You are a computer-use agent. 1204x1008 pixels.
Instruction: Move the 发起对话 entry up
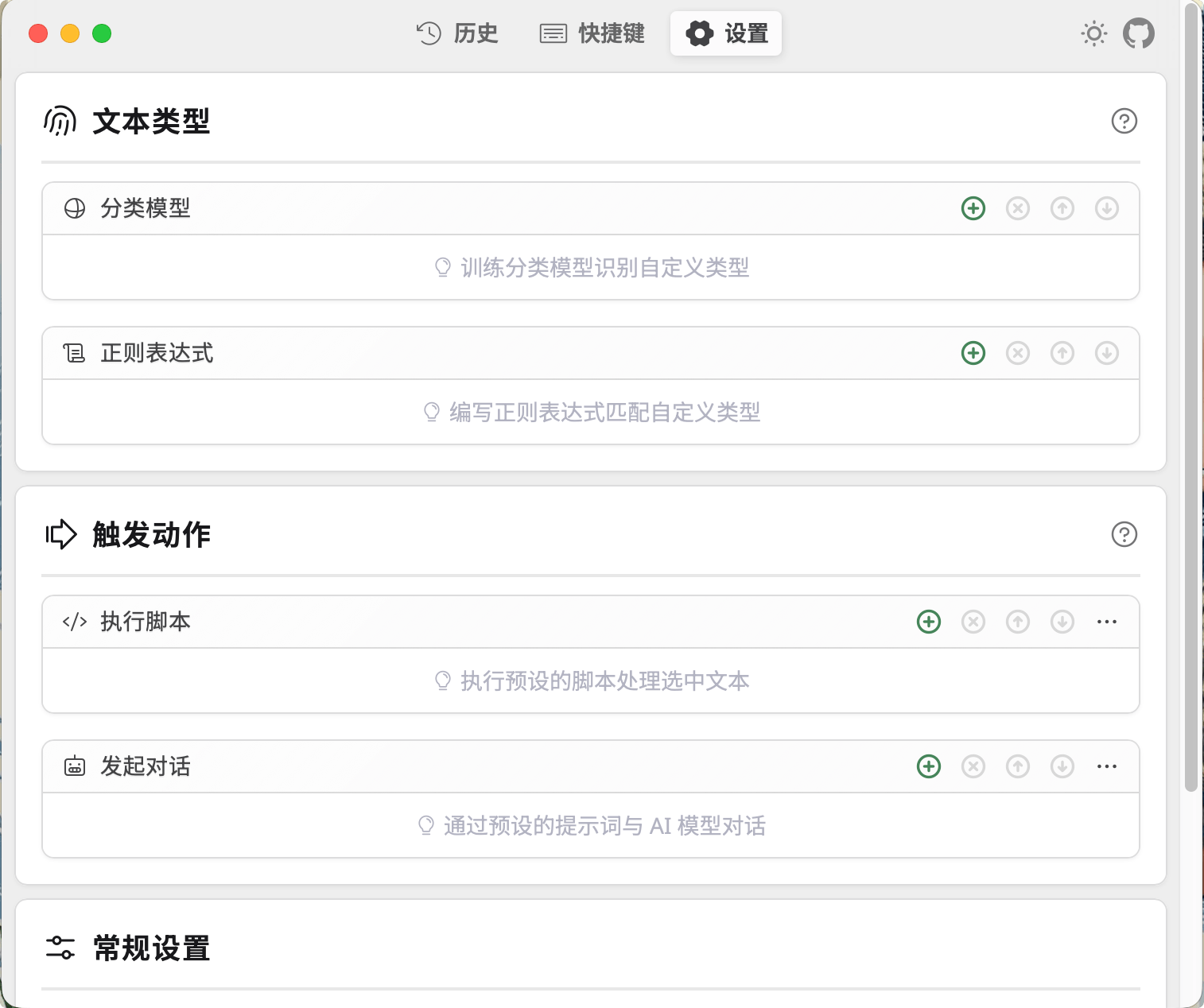[x=1018, y=766]
